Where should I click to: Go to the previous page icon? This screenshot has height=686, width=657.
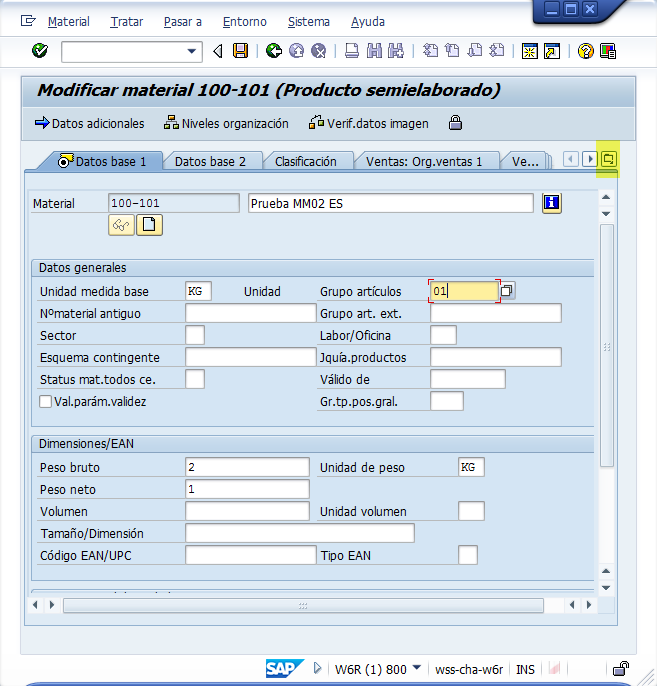click(452, 51)
